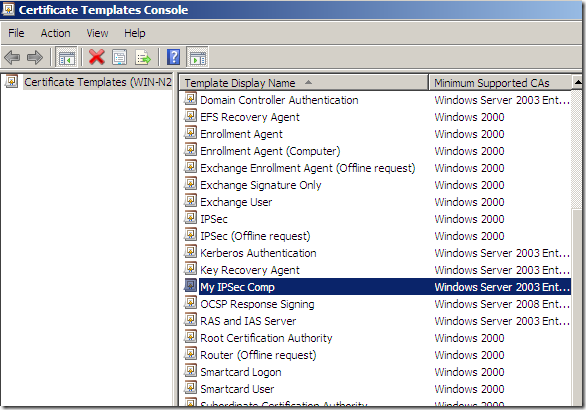
Task: Select the Enrollment Agent (Computer) template
Action: tap(270, 151)
